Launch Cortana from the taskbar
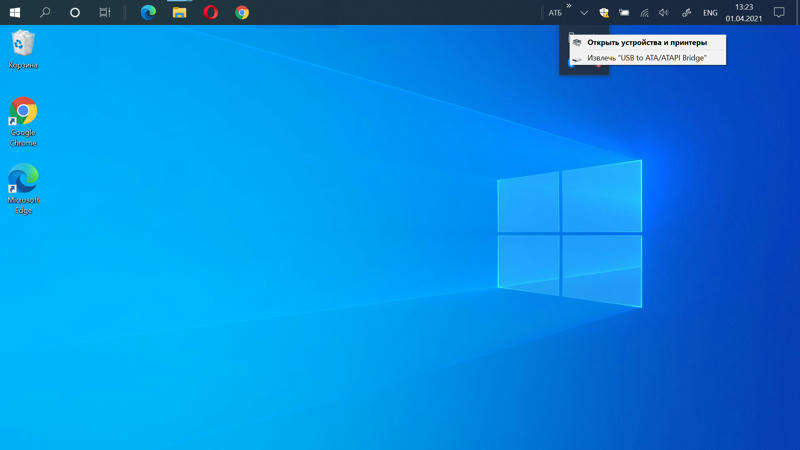This screenshot has height=450, width=800. point(74,12)
